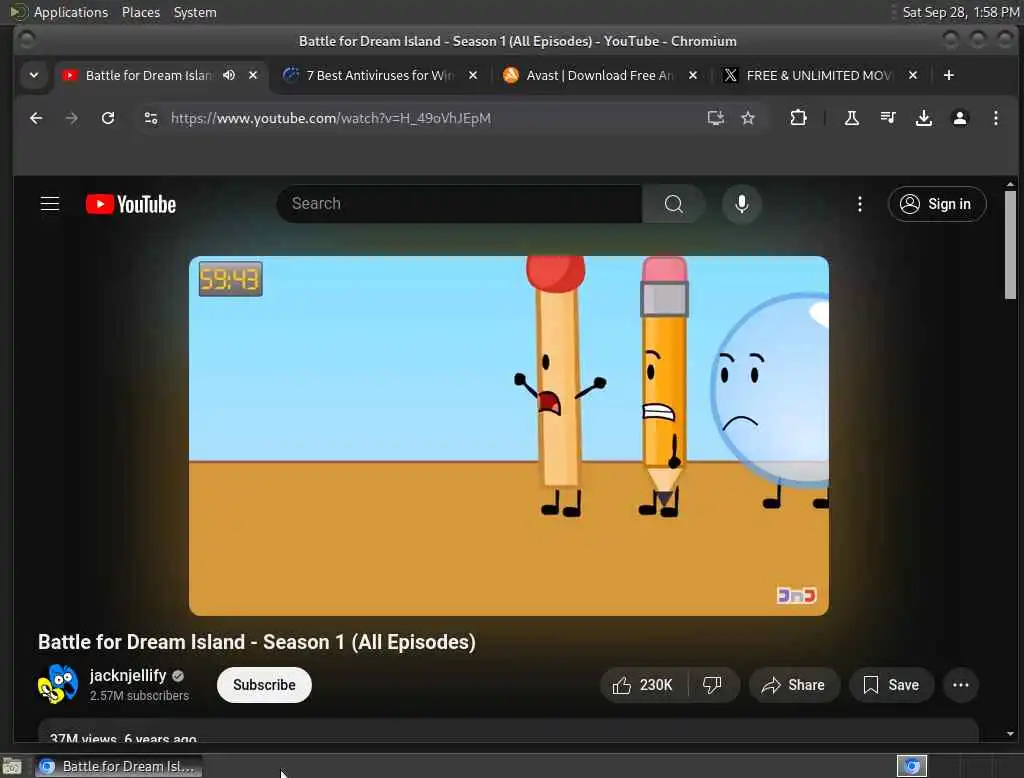
Task: Open the System menu
Action: 195,12
